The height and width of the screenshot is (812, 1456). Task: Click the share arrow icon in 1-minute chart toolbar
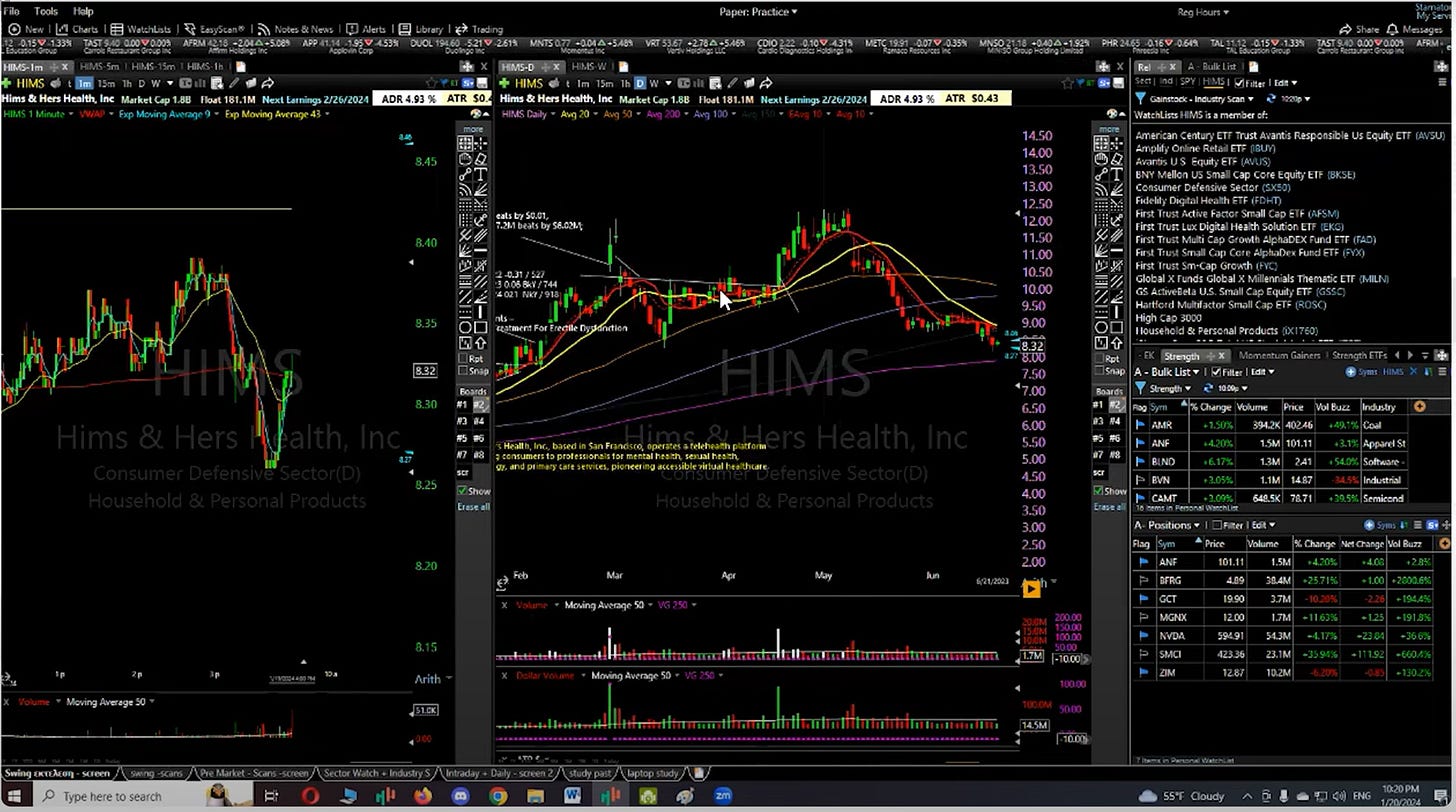point(267,83)
